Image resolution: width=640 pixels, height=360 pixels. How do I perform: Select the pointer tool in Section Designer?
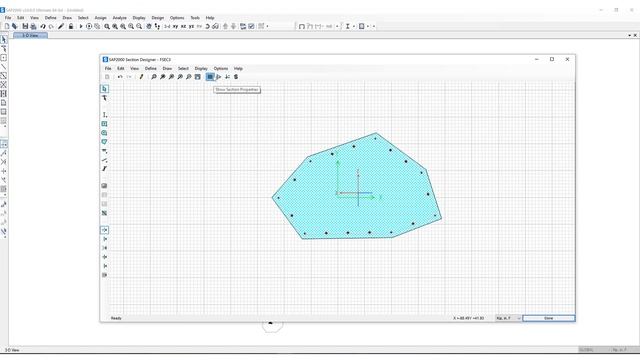104,89
